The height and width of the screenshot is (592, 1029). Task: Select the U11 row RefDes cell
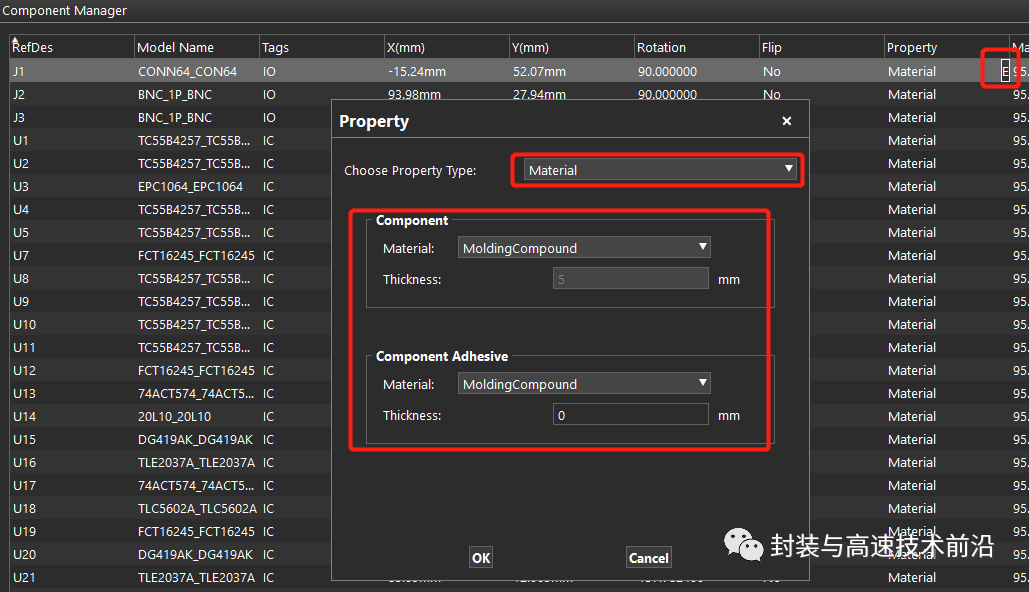tap(72, 347)
